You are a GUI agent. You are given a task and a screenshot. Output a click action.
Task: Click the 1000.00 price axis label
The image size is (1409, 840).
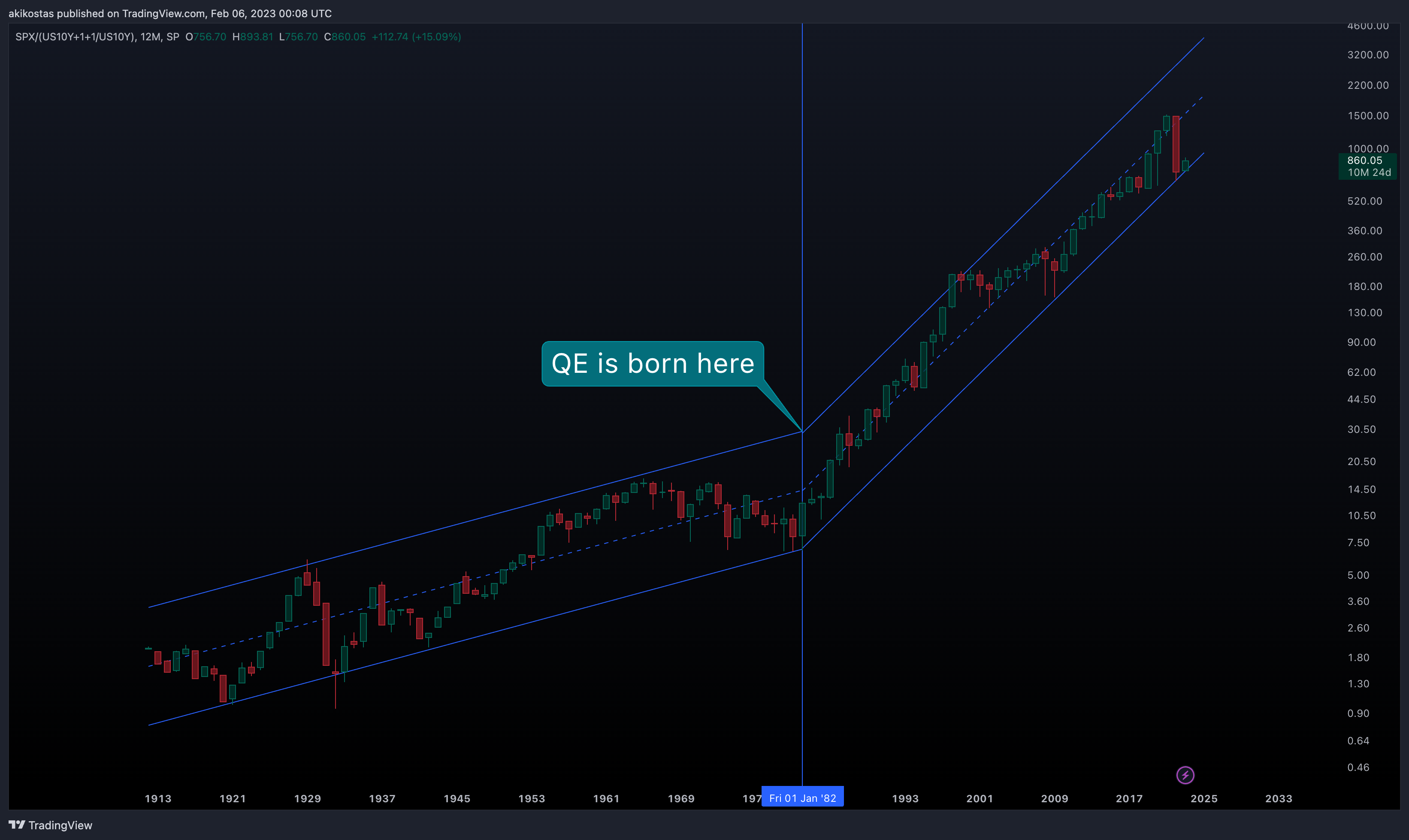pos(1368,148)
